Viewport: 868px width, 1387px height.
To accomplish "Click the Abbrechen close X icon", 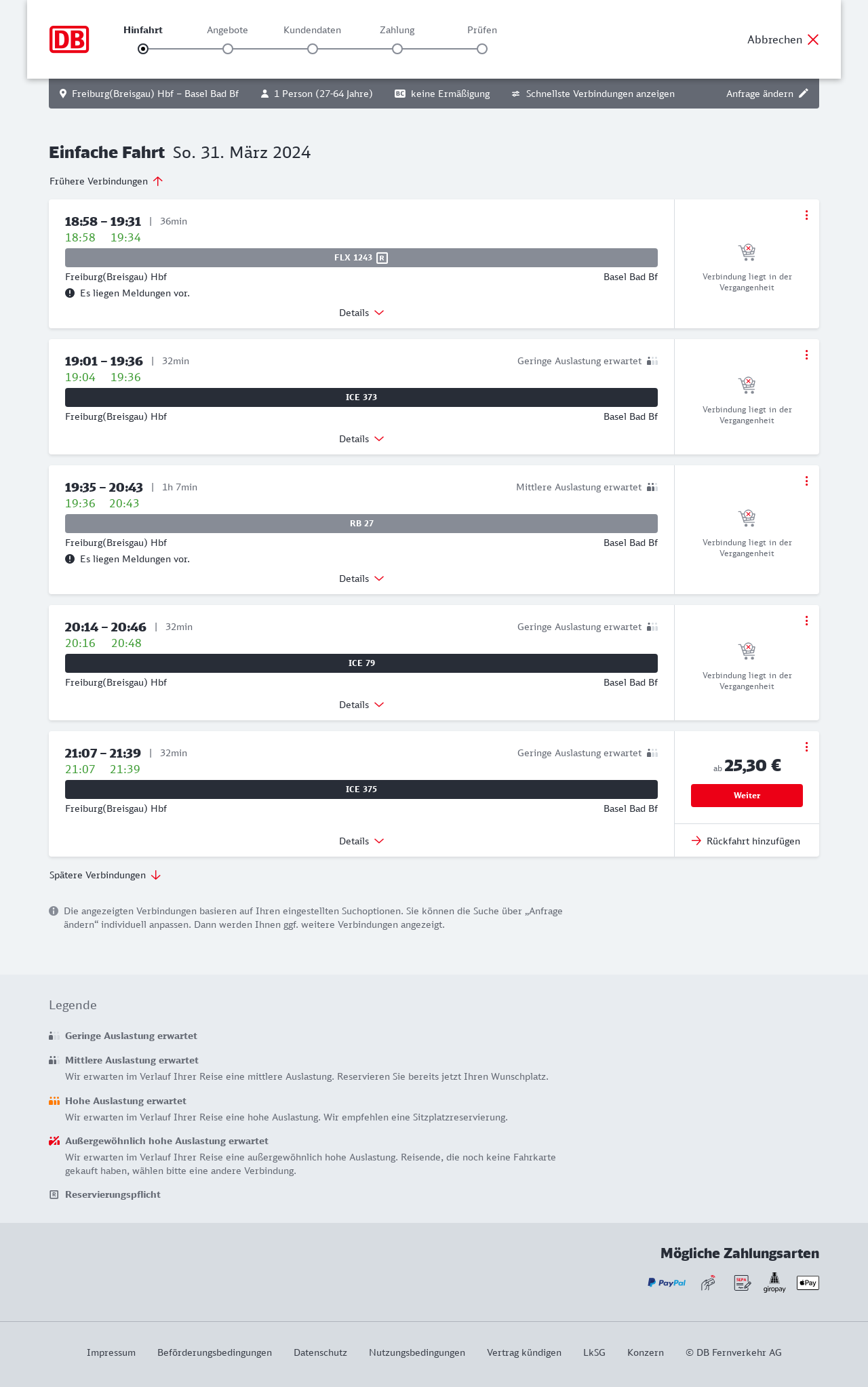I will pyautogui.click(x=813, y=39).
